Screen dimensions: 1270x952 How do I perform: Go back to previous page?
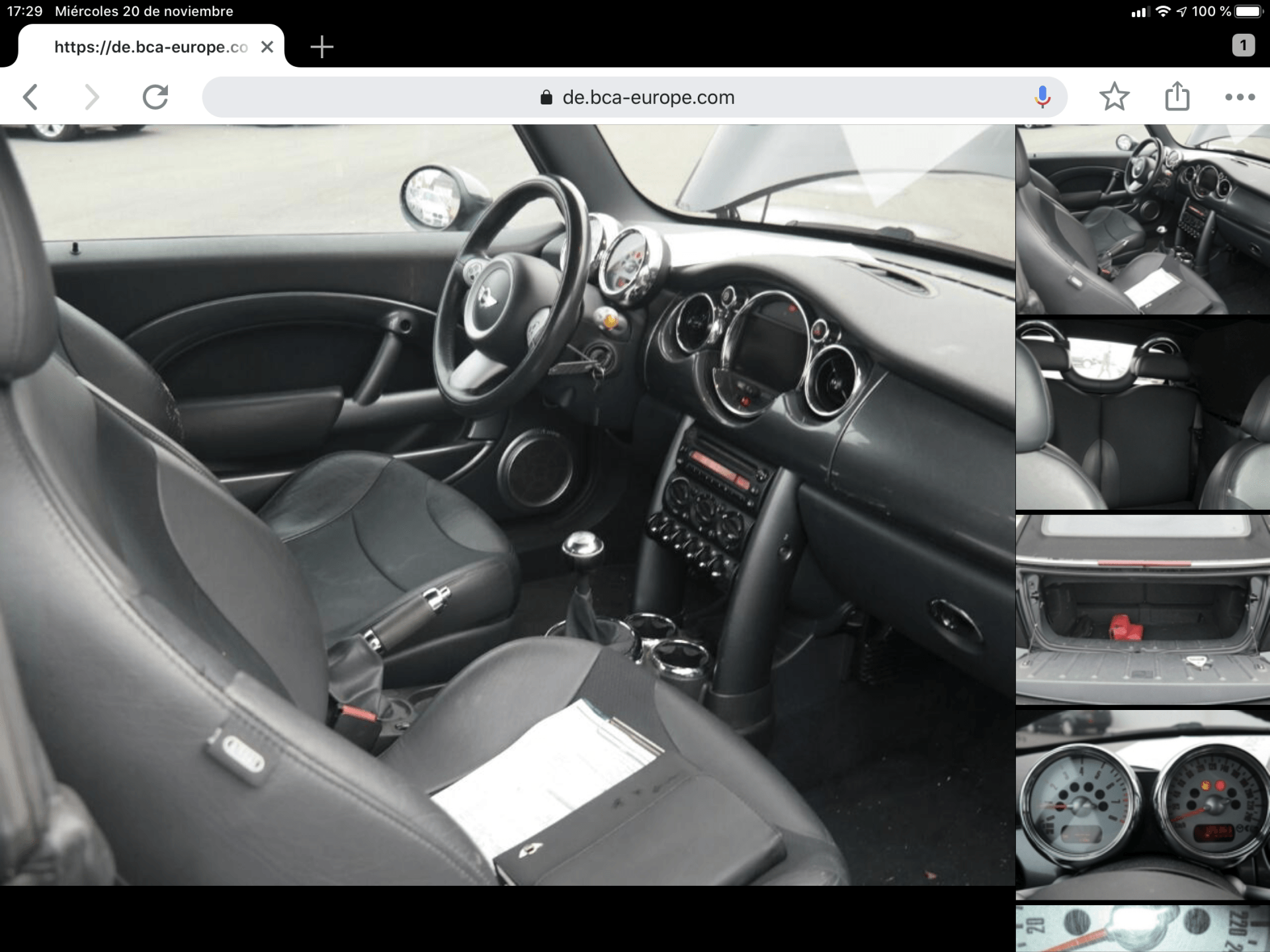30,97
